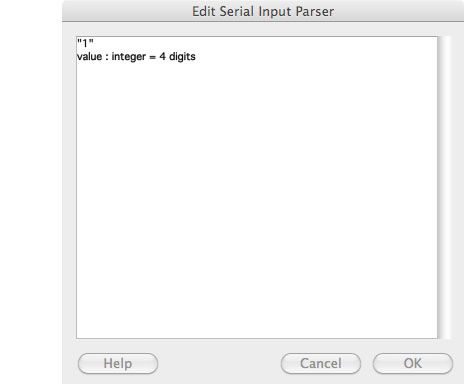The height and width of the screenshot is (384, 464).
Task: Click the word 'value' in the parser text
Action: [x=89, y=56]
